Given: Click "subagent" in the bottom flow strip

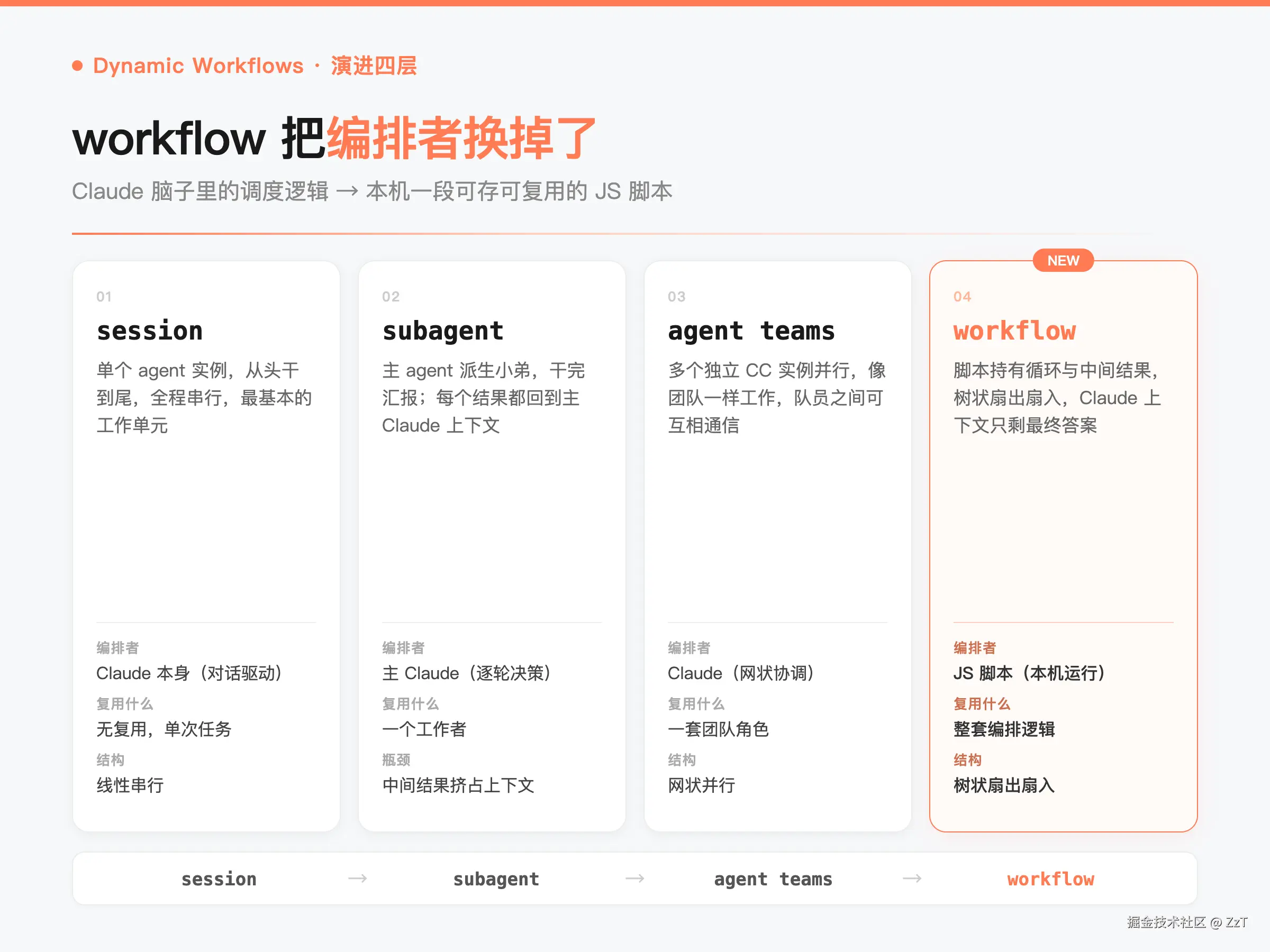Looking at the screenshot, I should 496,879.
